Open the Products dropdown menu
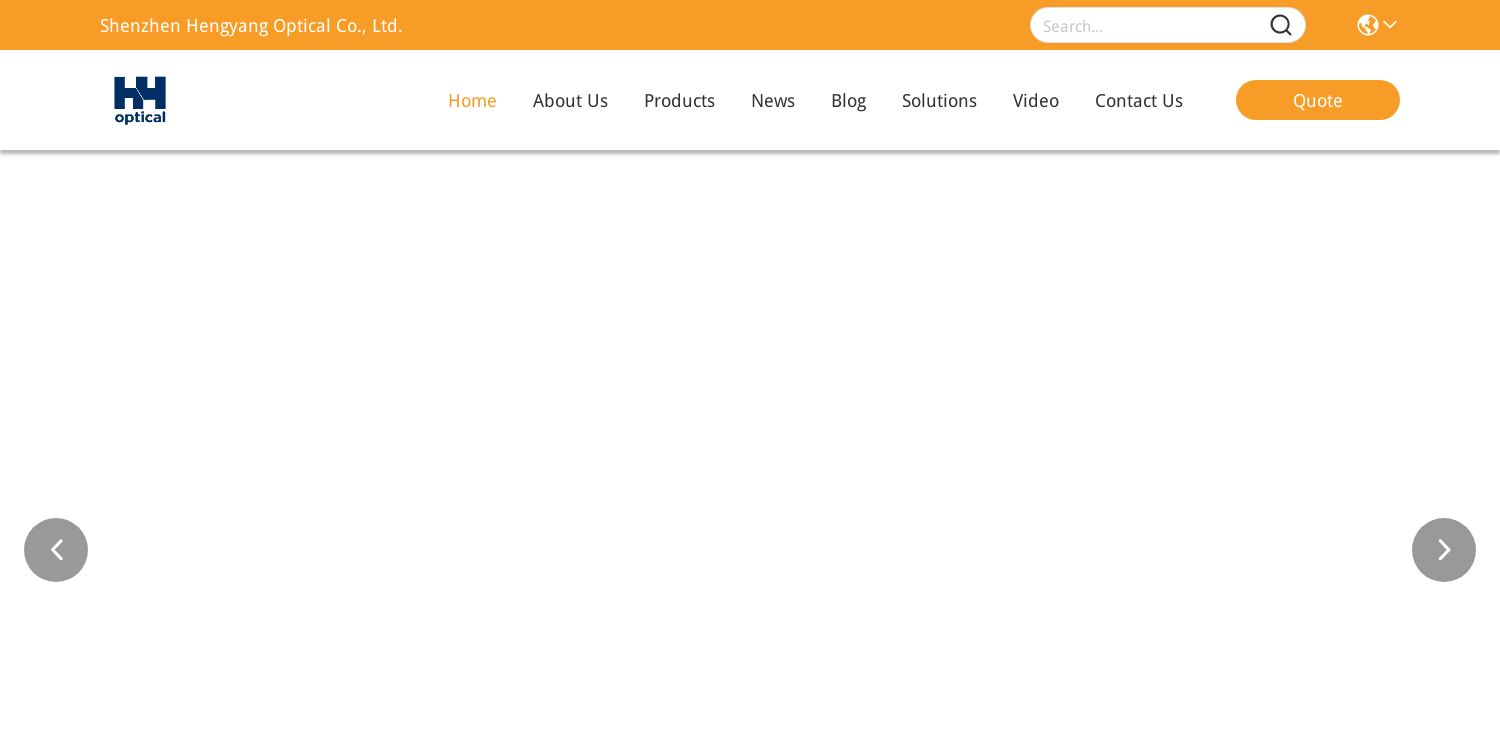The width and height of the screenshot is (1500, 756). click(679, 100)
